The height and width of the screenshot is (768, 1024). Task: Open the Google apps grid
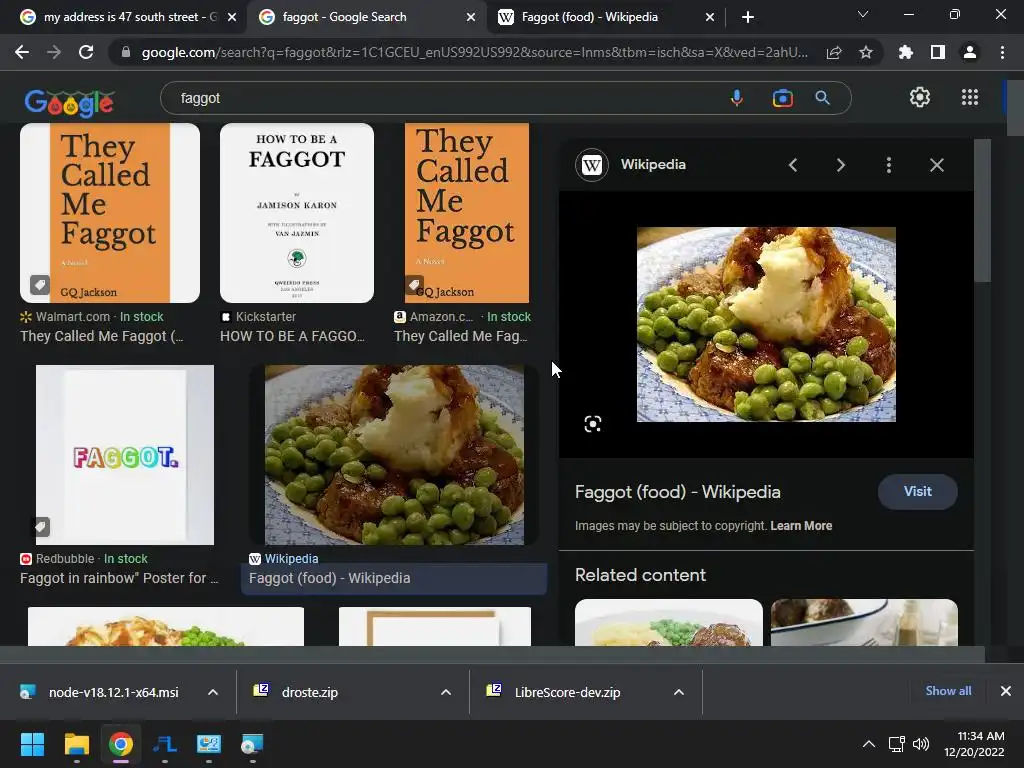click(x=970, y=97)
